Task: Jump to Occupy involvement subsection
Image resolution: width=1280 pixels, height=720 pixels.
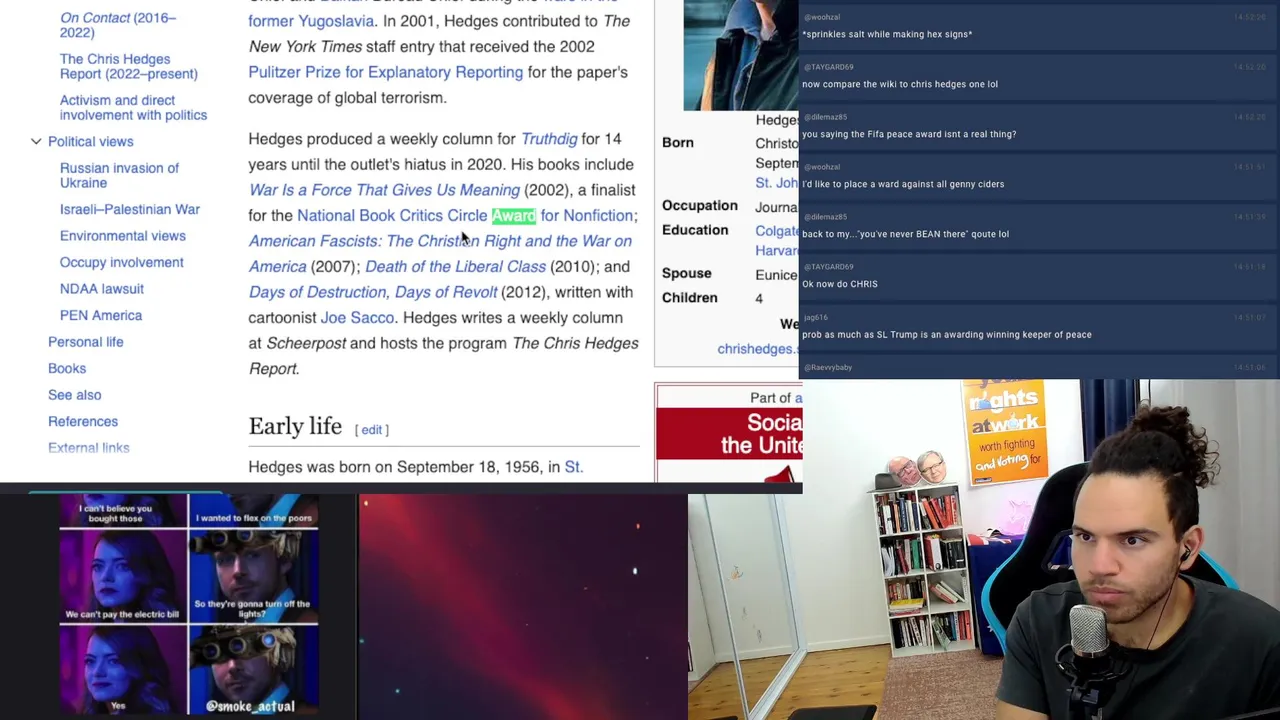Action: pyautogui.click(x=121, y=262)
